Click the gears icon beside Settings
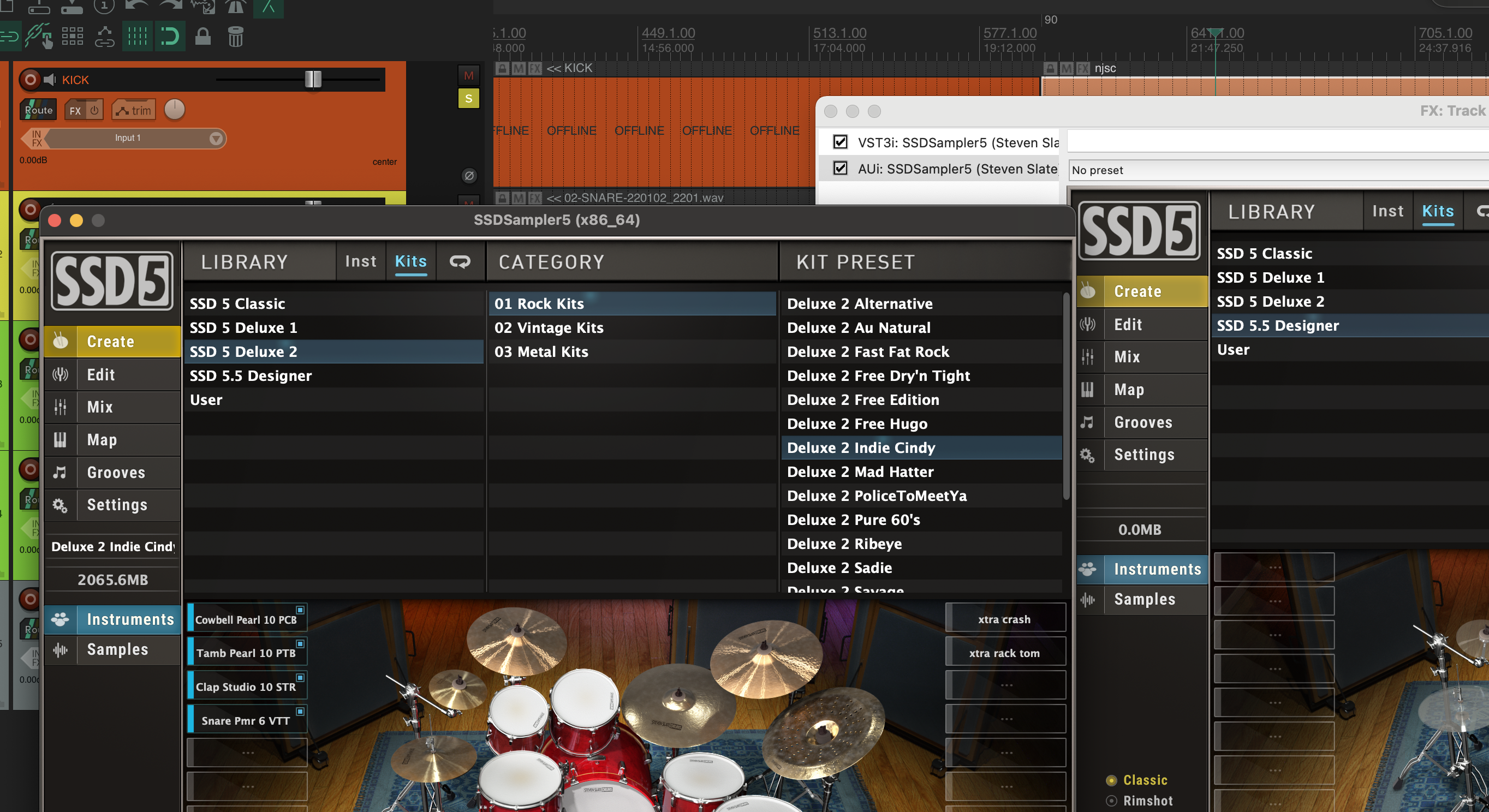 (60, 505)
